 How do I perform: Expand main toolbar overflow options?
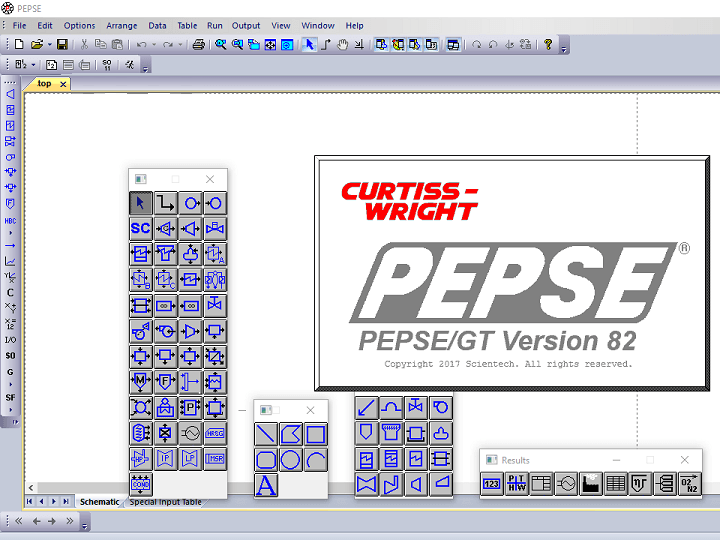pos(564,49)
